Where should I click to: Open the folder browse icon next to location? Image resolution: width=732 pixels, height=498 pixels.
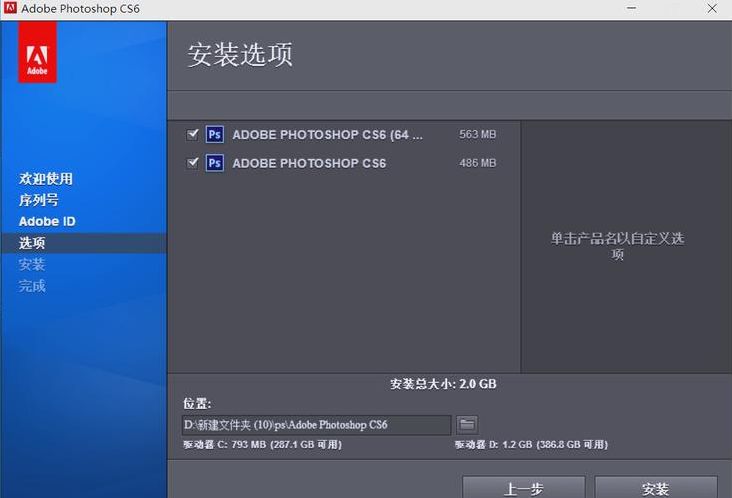(467, 425)
